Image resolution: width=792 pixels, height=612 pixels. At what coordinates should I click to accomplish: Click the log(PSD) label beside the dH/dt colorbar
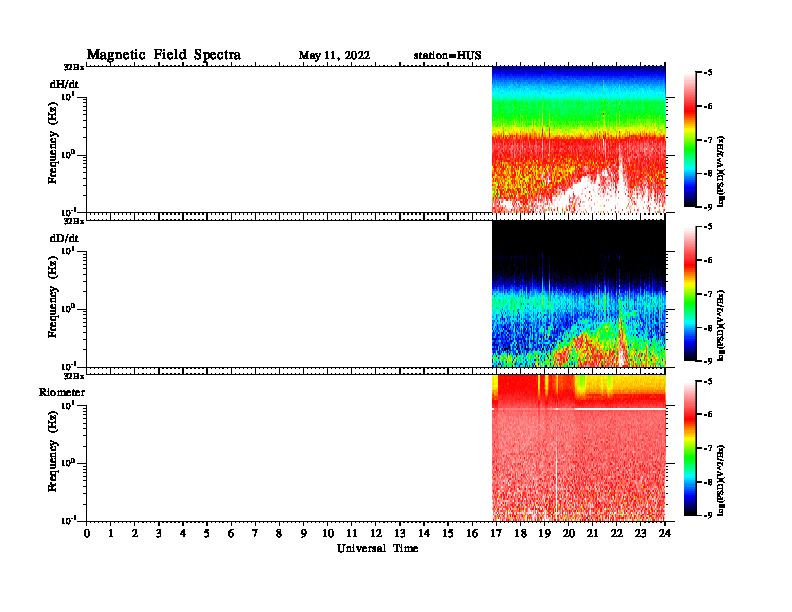(721, 172)
